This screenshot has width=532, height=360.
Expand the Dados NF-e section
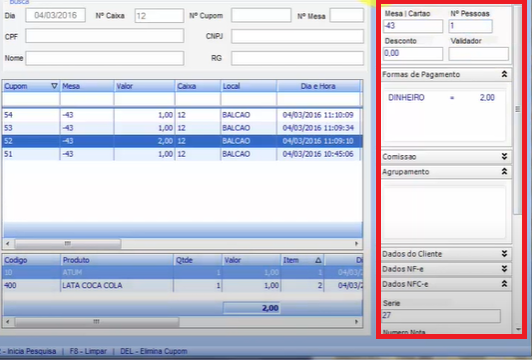pos(504,269)
